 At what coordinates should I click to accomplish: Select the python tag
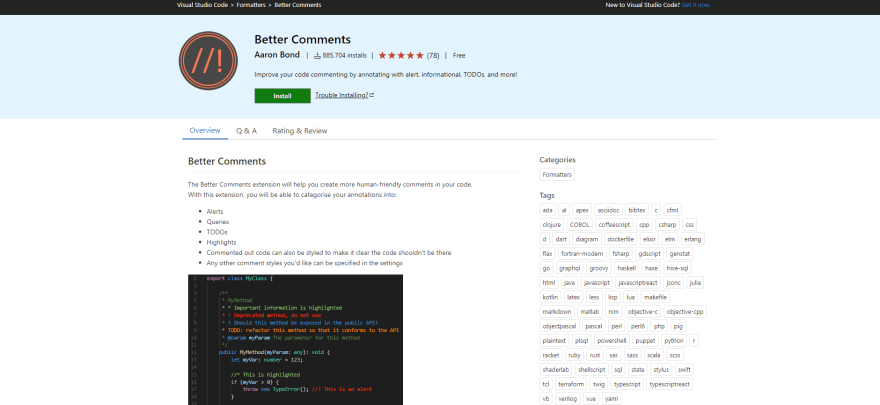pos(673,341)
